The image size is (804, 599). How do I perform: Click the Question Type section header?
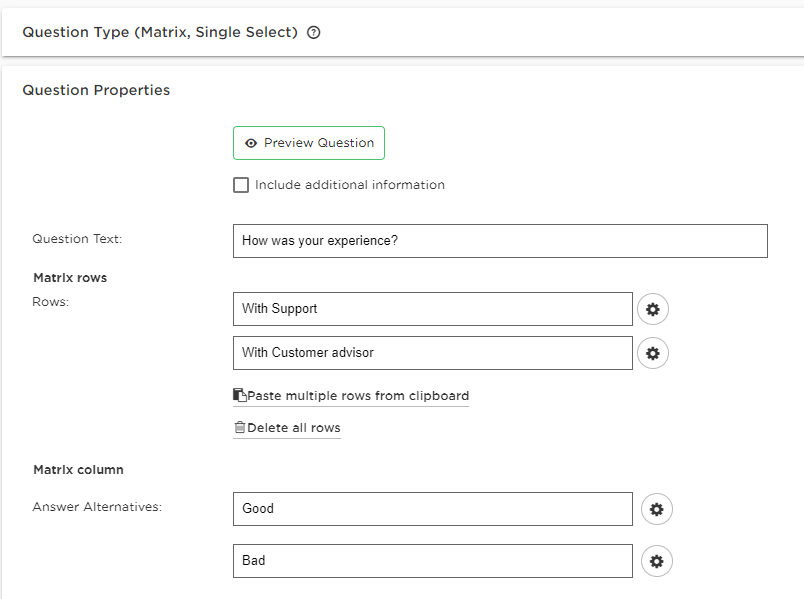coord(160,32)
